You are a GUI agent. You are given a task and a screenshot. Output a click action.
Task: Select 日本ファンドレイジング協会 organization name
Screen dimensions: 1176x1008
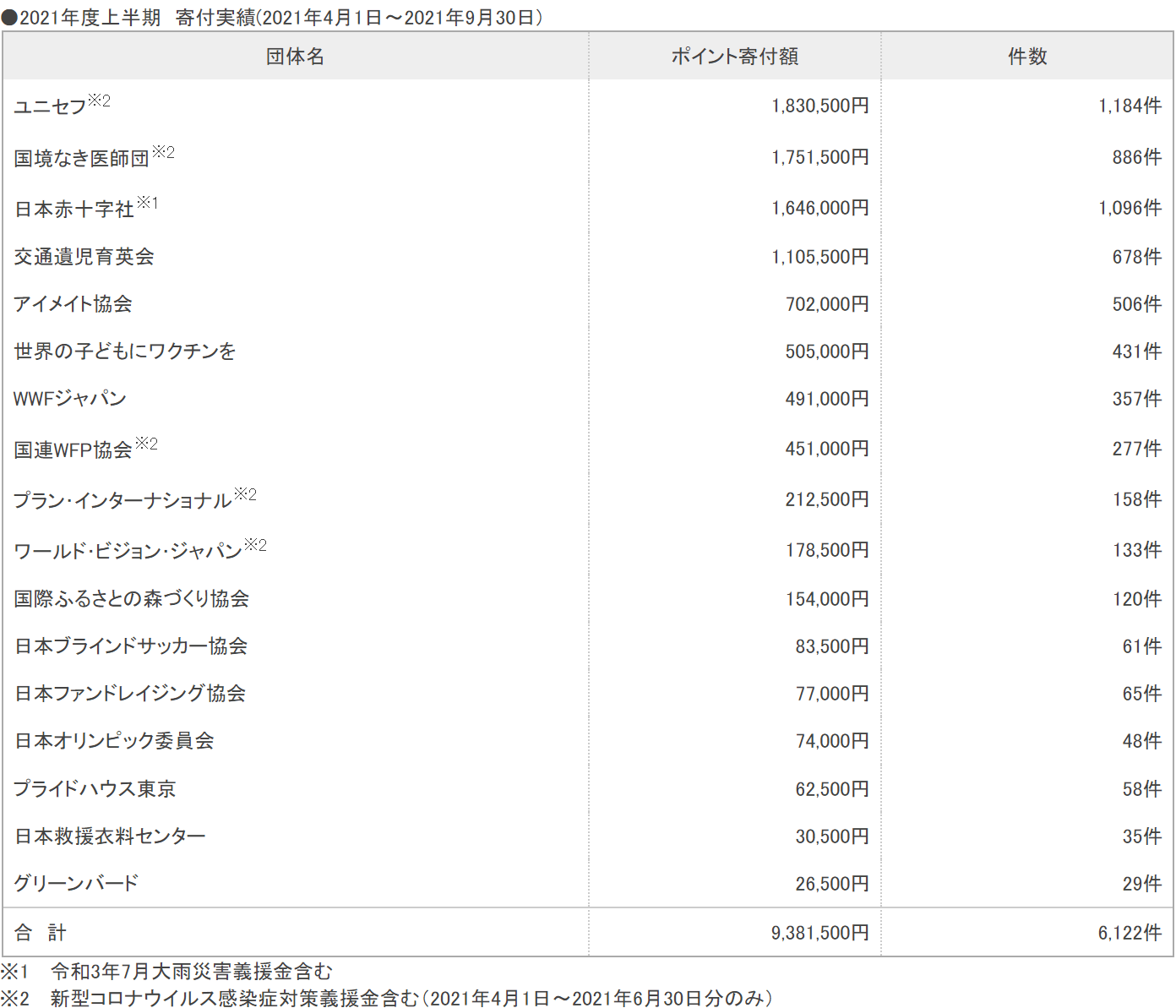130,694
